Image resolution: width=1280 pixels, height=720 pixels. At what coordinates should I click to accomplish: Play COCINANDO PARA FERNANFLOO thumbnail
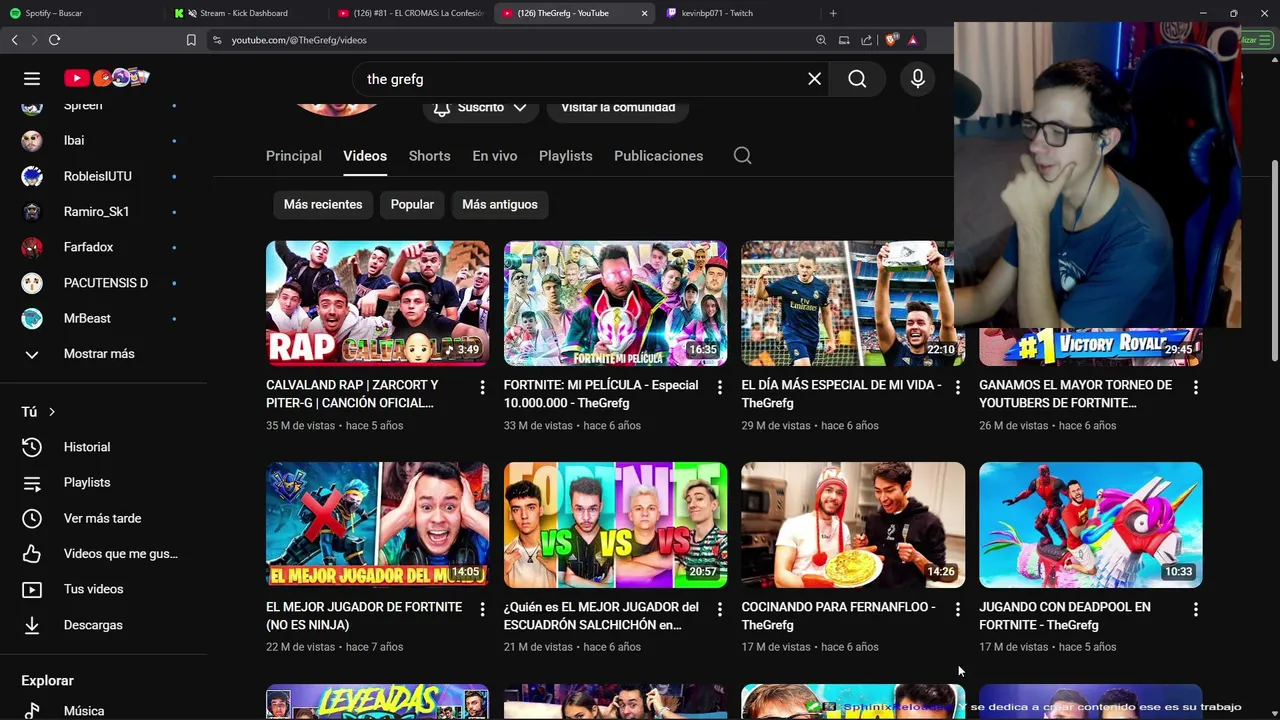(x=853, y=525)
